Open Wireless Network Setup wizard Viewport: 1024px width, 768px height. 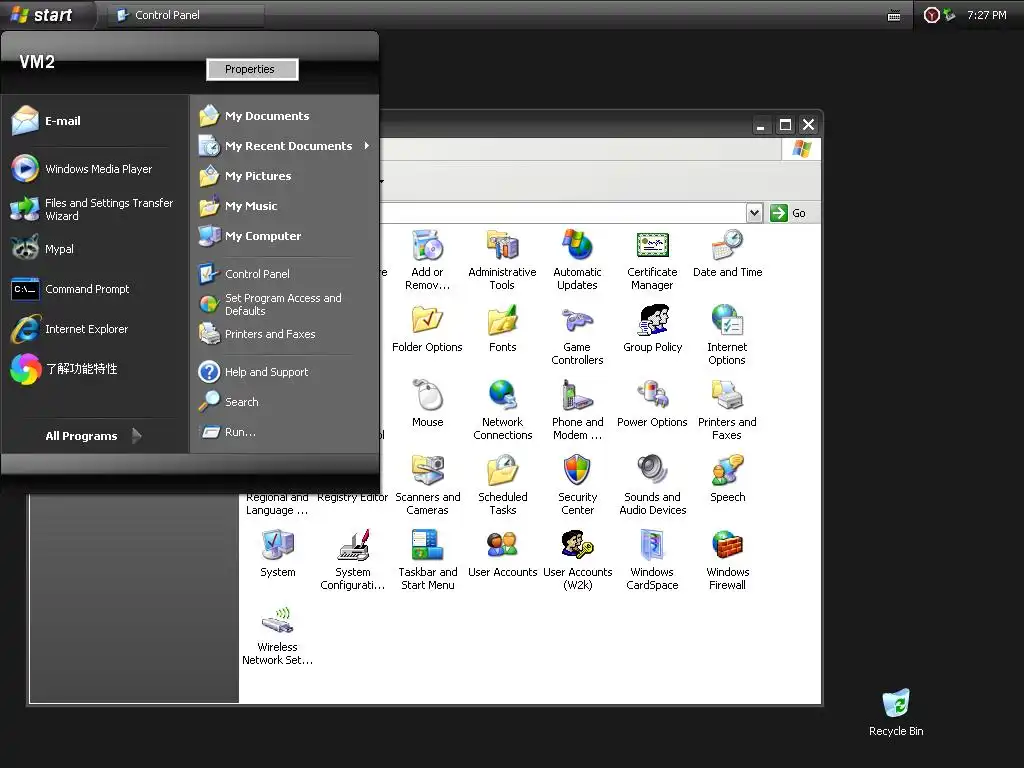coord(278,635)
